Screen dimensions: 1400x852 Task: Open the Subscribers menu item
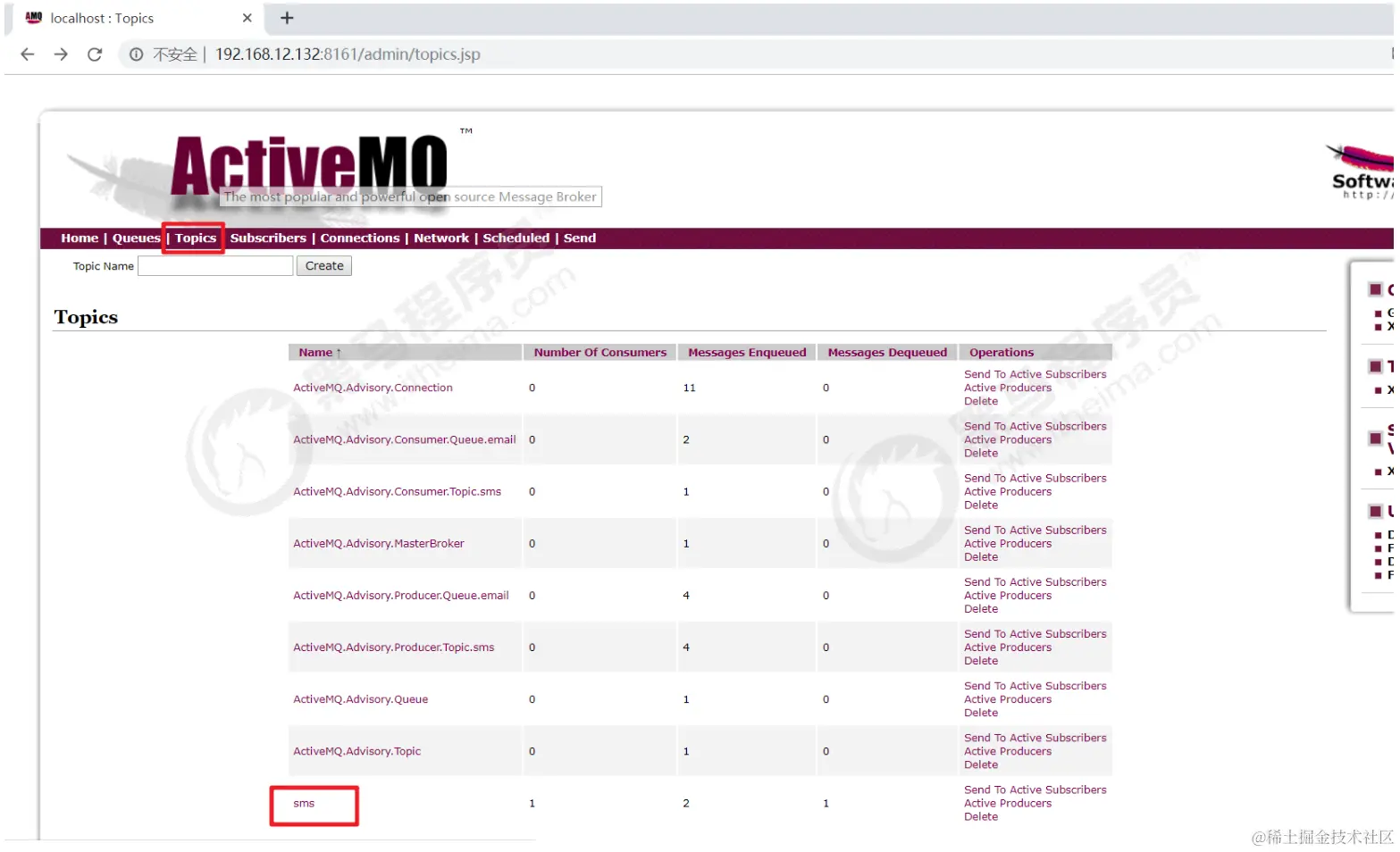268,238
